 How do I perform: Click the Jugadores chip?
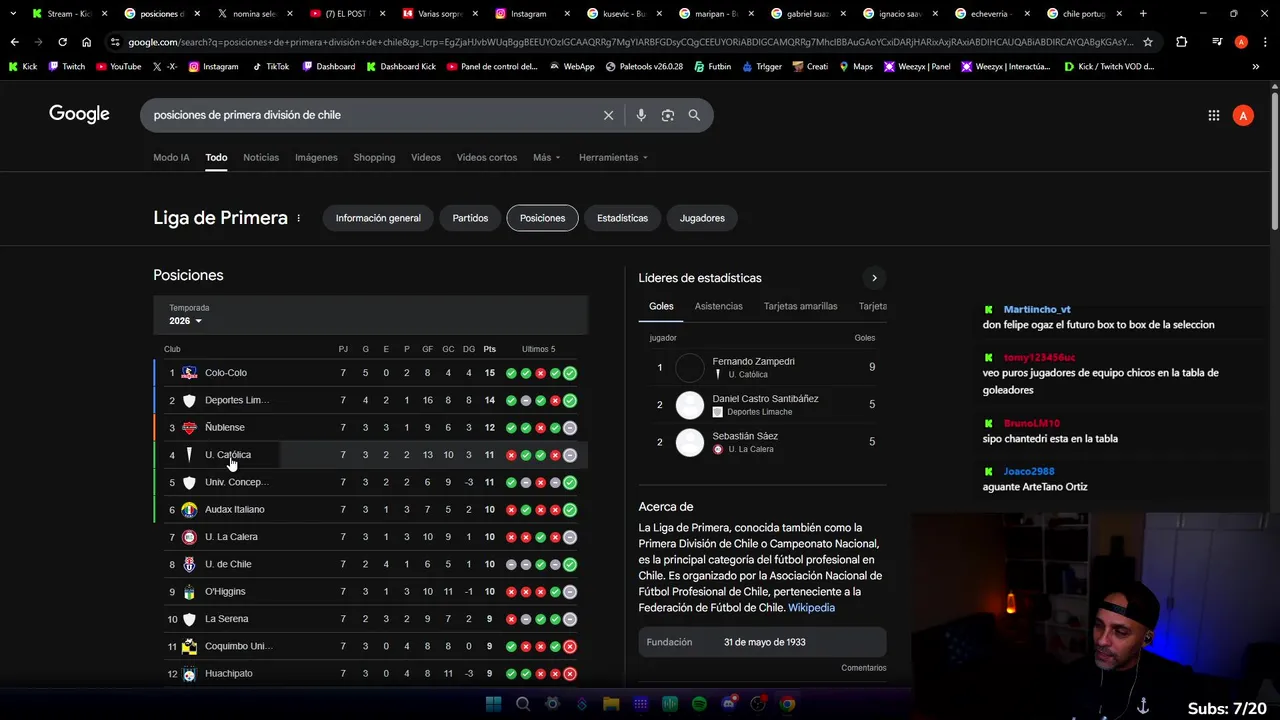(702, 218)
